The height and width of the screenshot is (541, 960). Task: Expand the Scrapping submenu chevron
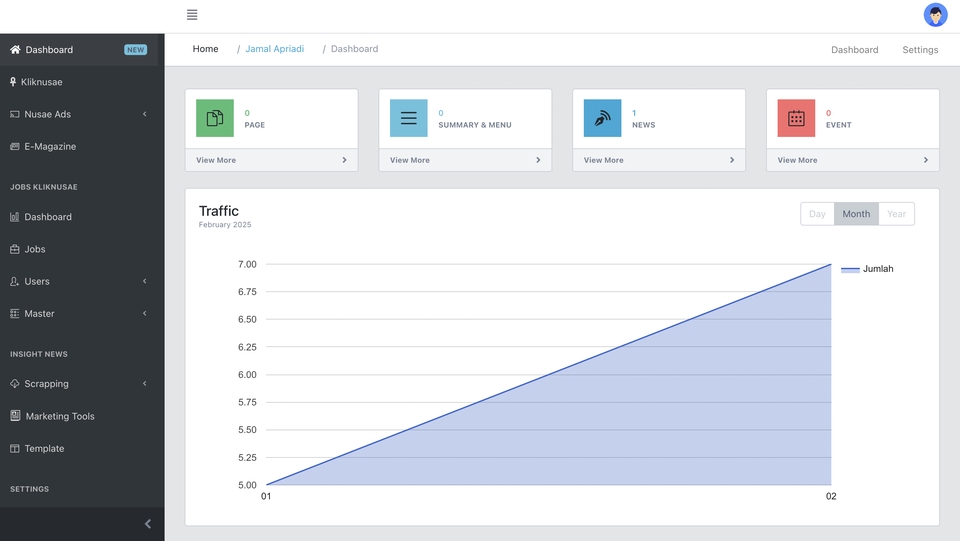click(x=144, y=384)
